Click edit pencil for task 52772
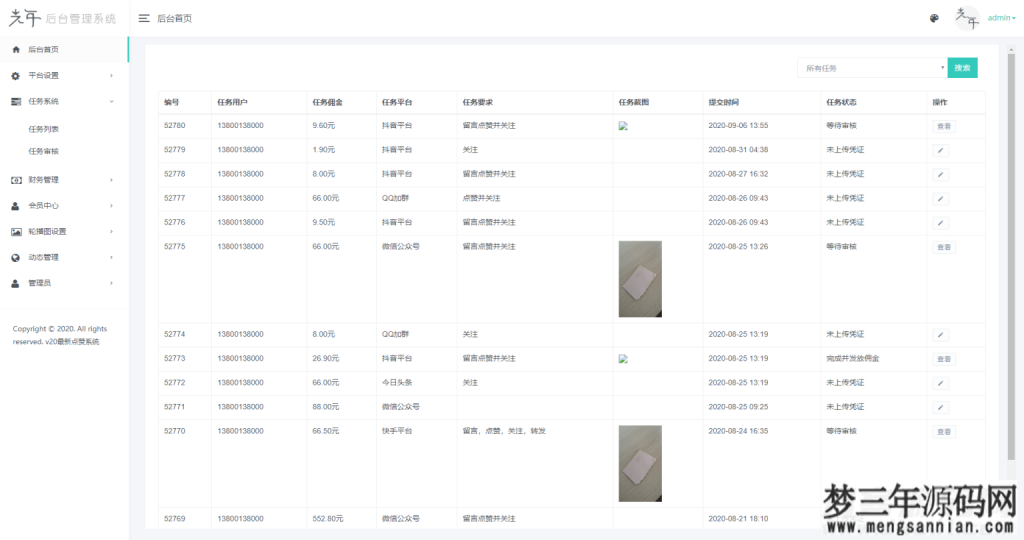The height and width of the screenshot is (540, 1024). pyautogui.click(x=940, y=383)
